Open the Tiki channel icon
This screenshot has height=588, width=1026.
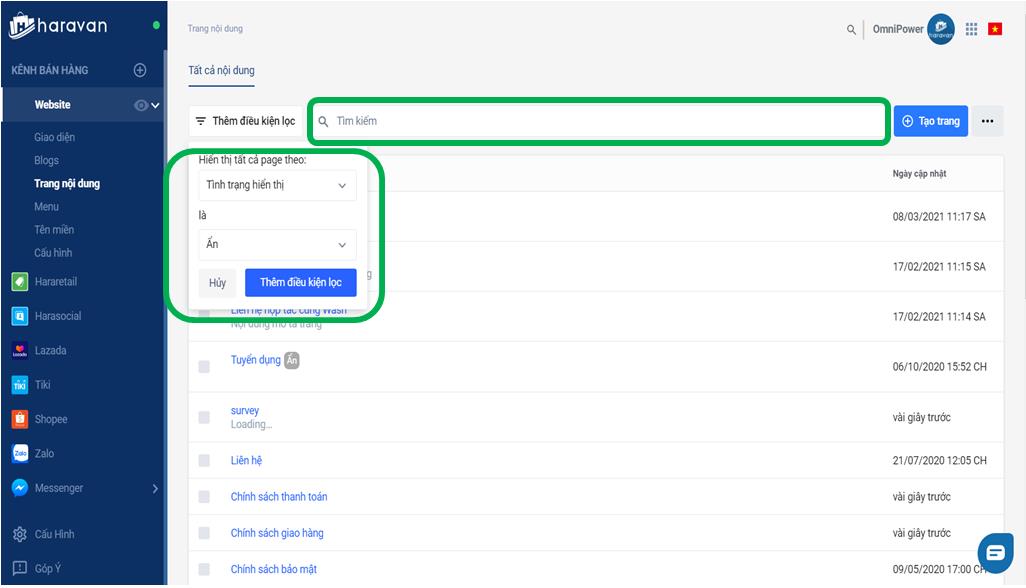pyautogui.click(x=20, y=385)
